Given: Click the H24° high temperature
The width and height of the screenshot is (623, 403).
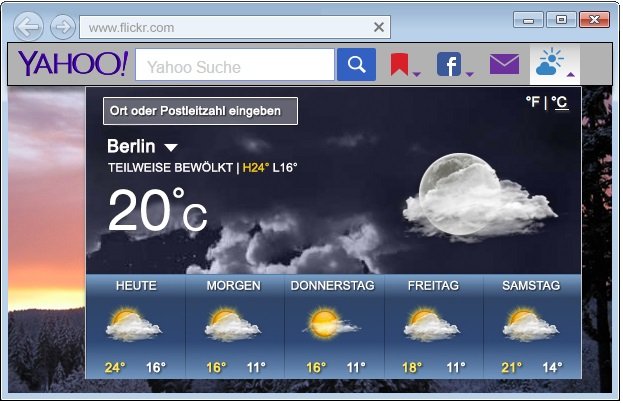Looking at the screenshot, I should 255,168.
